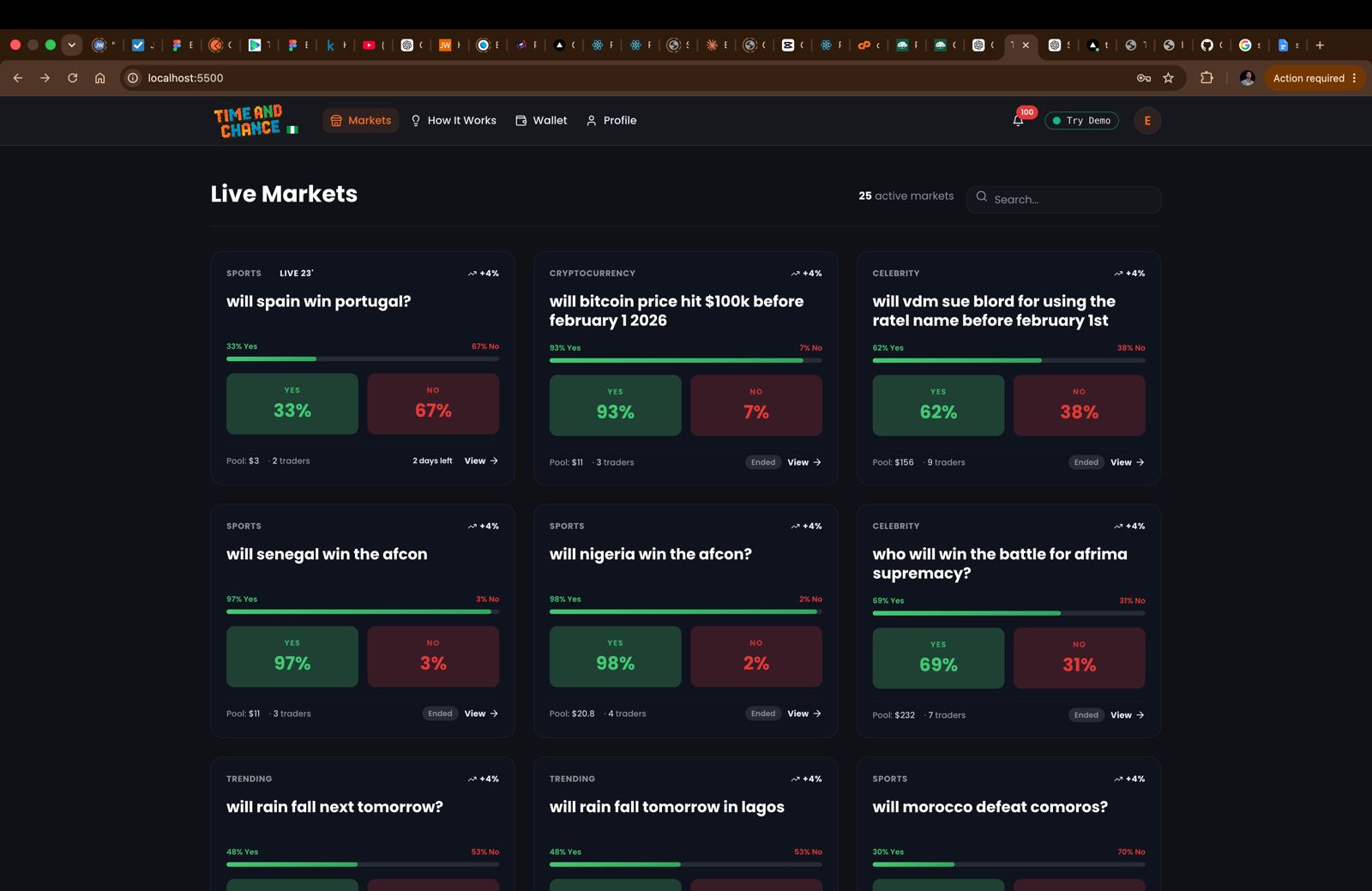Go back with the browser back arrow
Image resolution: width=1372 pixels, height=891 pixels.
tap(18, 78)
